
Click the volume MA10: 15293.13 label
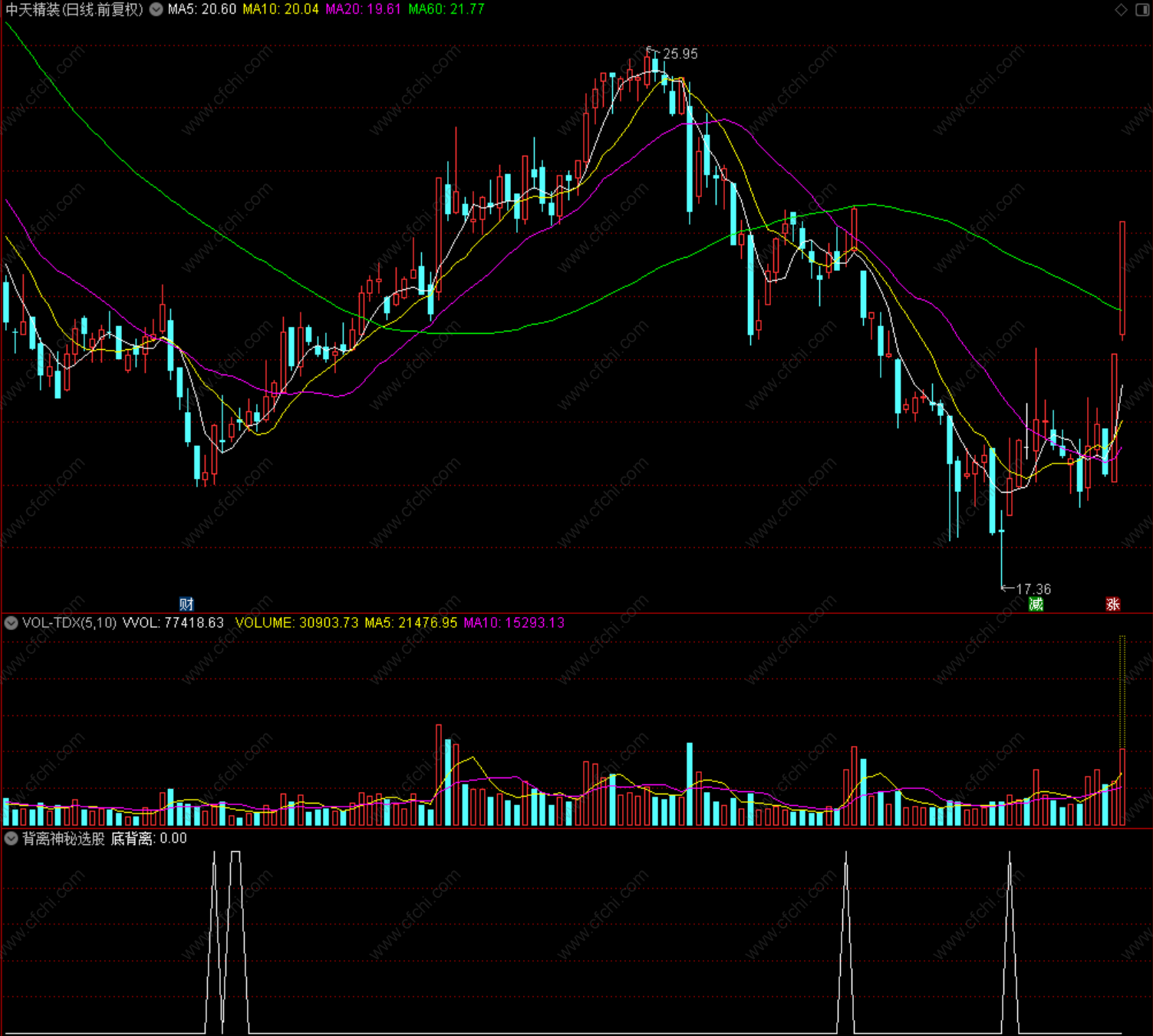514,622
